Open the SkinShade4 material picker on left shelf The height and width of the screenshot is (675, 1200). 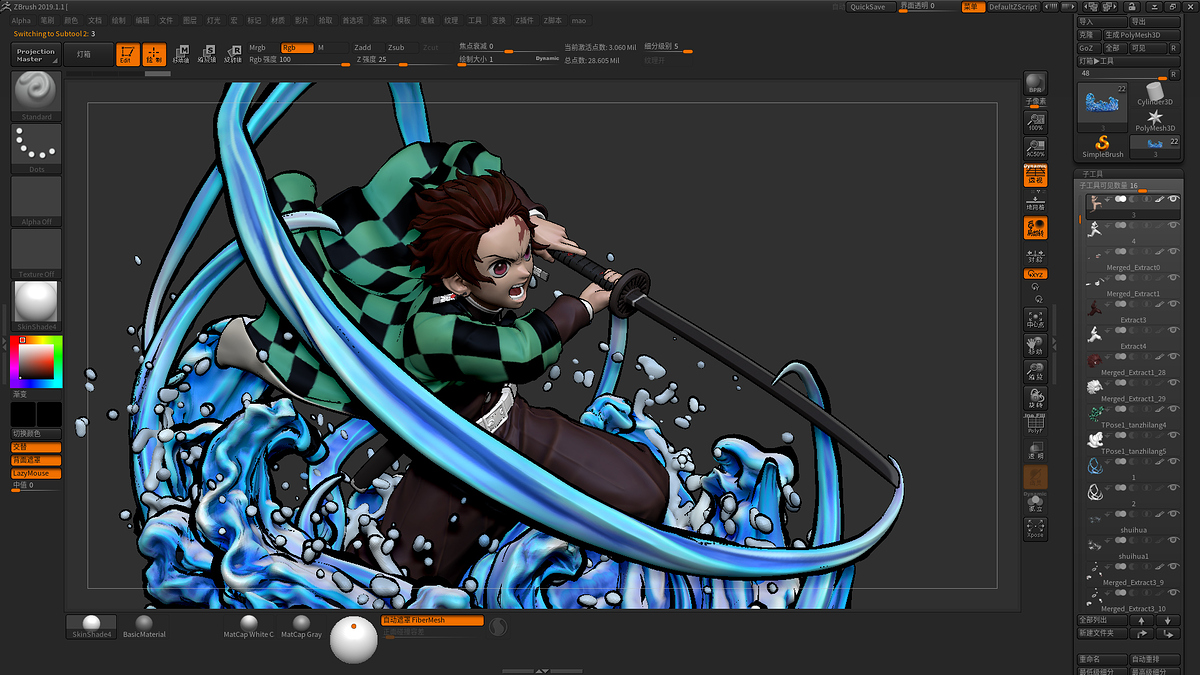36,306
